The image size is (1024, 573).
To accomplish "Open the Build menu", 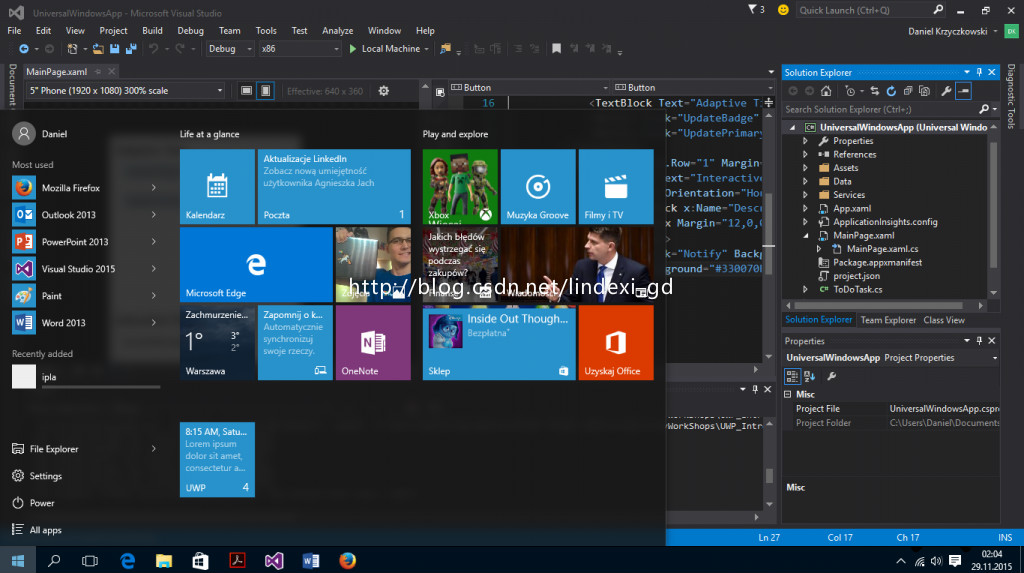I will [152, 31].
